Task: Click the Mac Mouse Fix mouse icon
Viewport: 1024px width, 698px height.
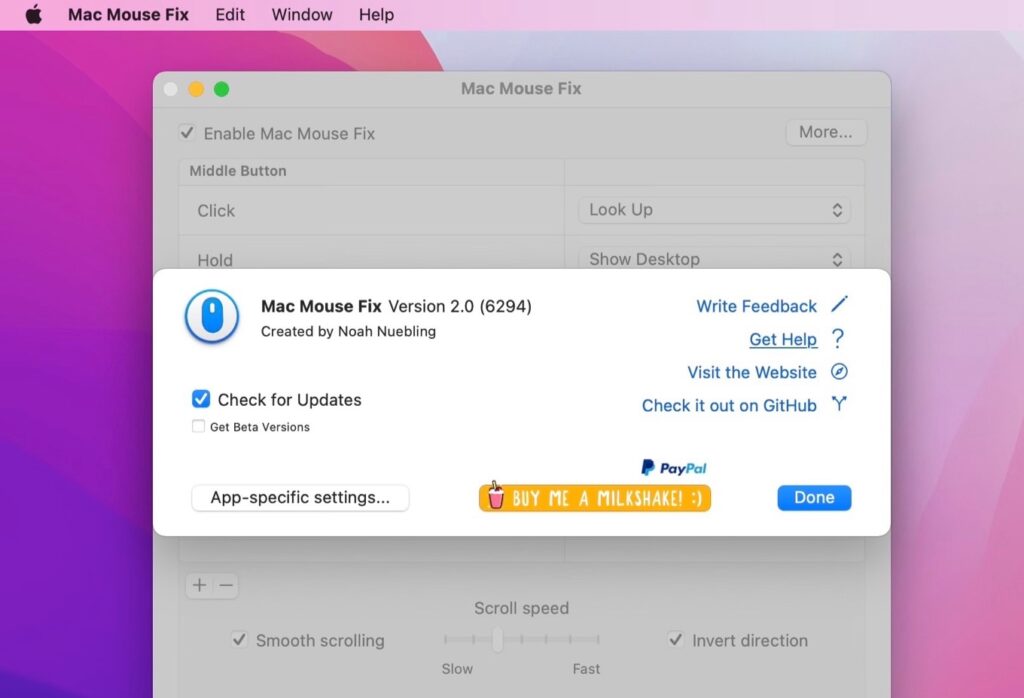Action: click(211, 315)
